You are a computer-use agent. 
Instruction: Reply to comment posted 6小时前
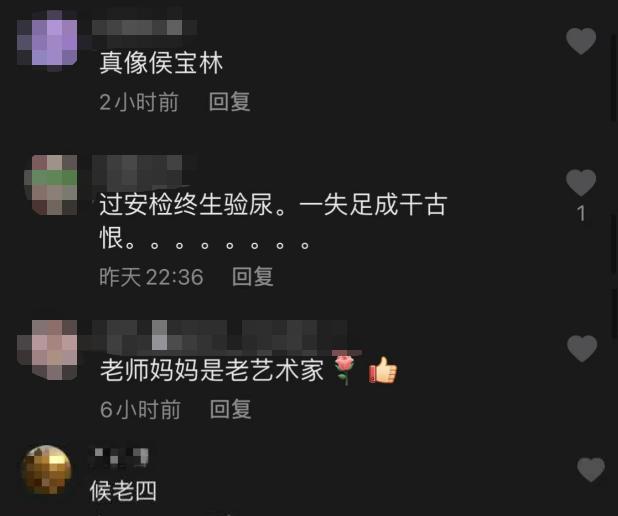231,409
